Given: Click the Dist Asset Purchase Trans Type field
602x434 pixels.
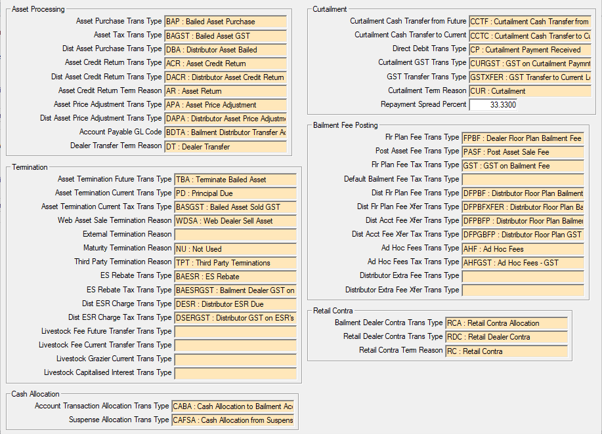Looking at the screenshot, I should (x=225, y=50).
